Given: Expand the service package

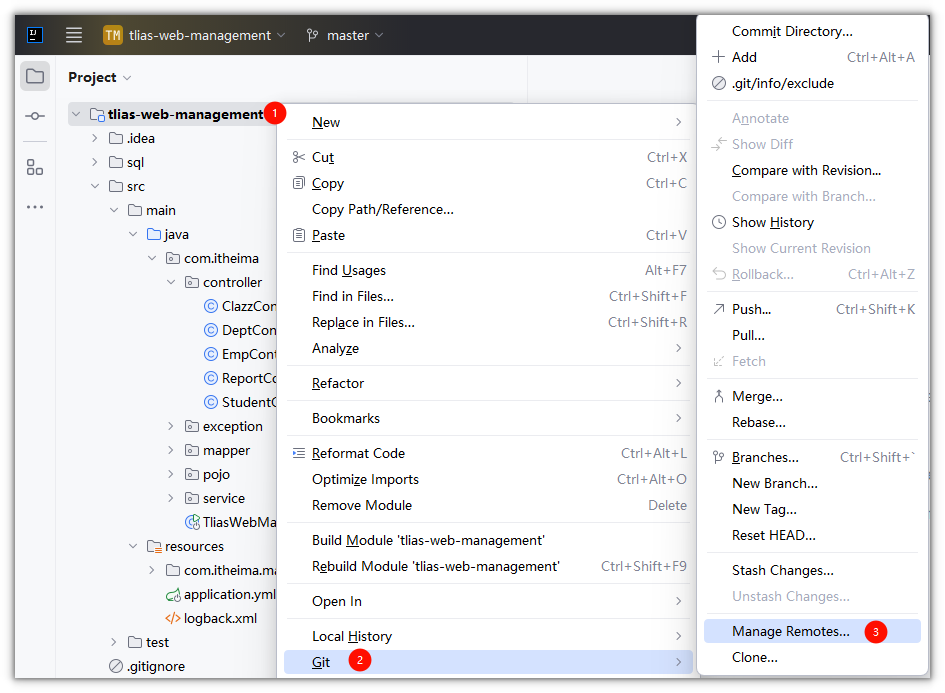Looking at the screenshot, I should pos(171,498).
